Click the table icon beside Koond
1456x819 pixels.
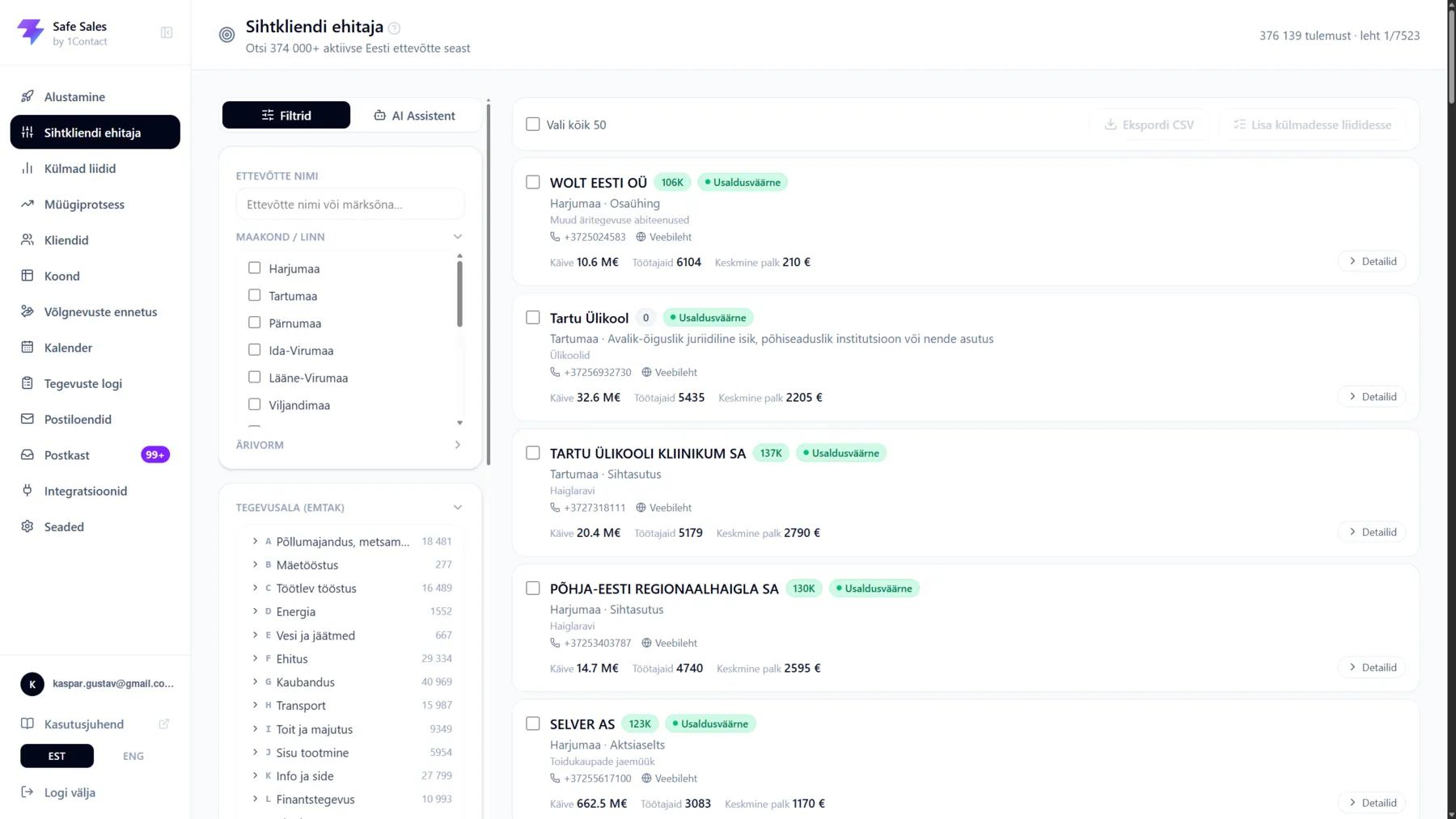[x=28, y=276]
